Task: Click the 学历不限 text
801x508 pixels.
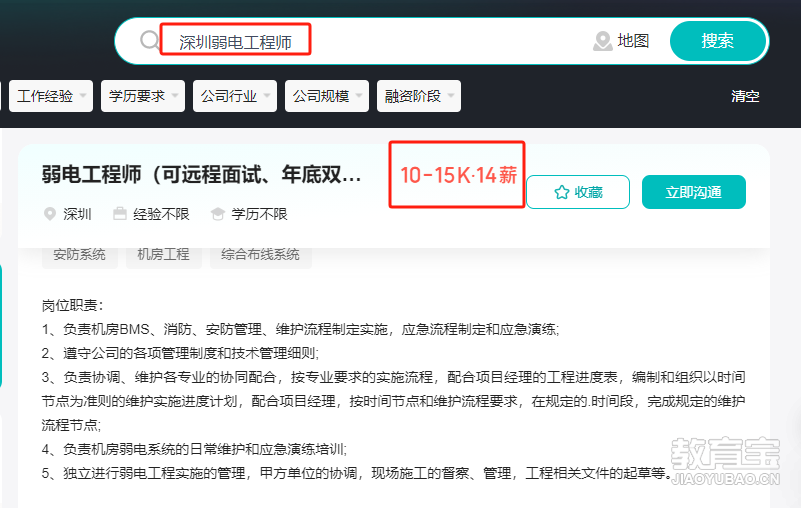Action: click(259, 214)
